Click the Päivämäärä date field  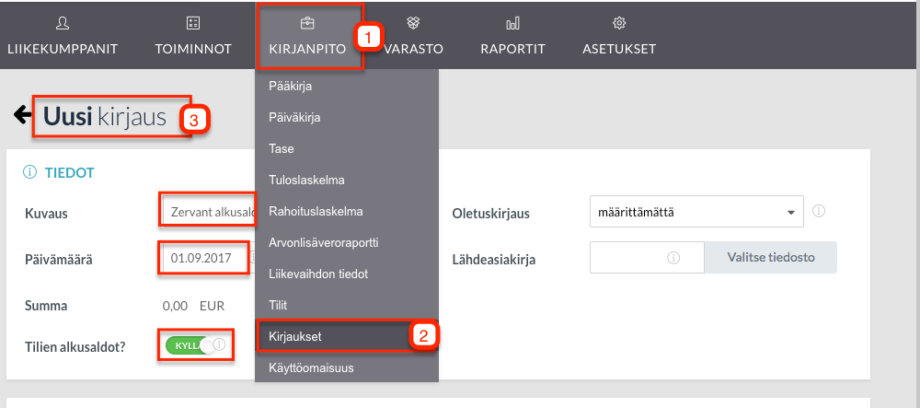point(204,258)
